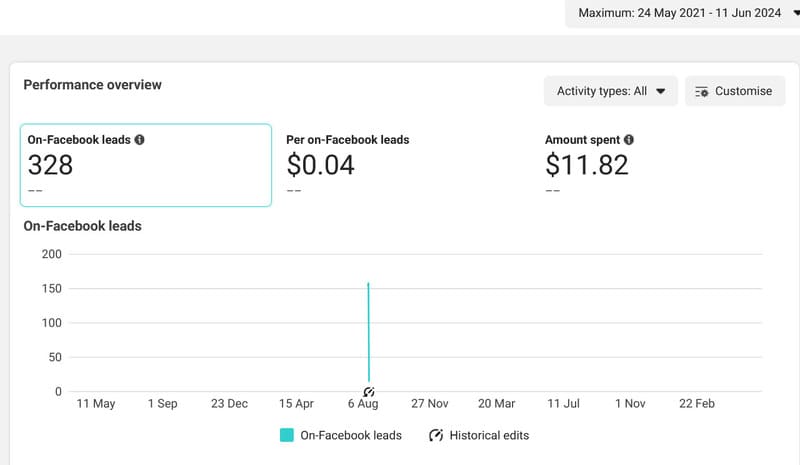The width and height of the screenshot is (800, 465).
Task: Toggle the teal On-Facebook leads legend swatch
Action: [287, 435]
